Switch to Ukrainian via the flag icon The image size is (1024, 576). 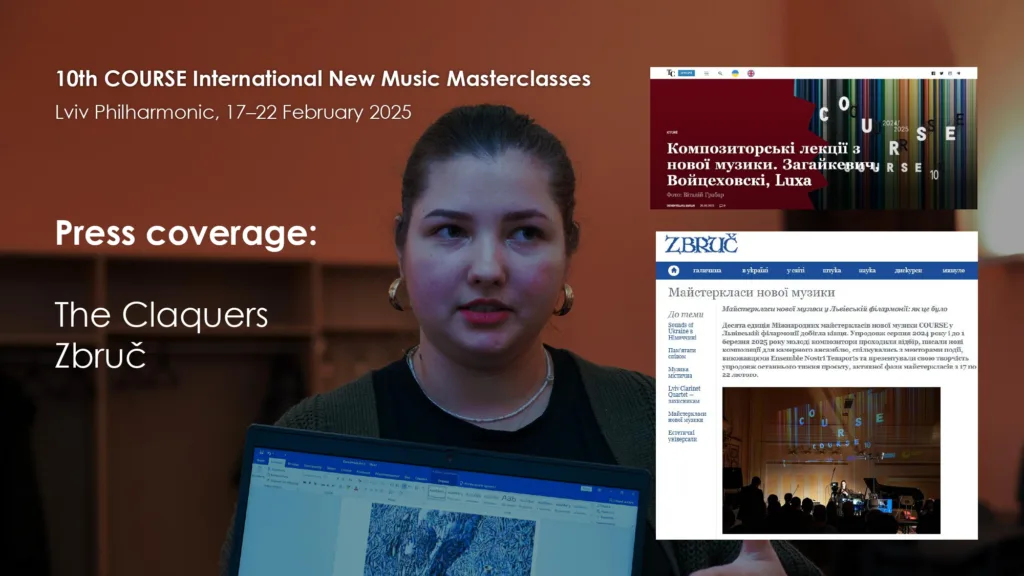pyautogui.click(x=735, y=73)
